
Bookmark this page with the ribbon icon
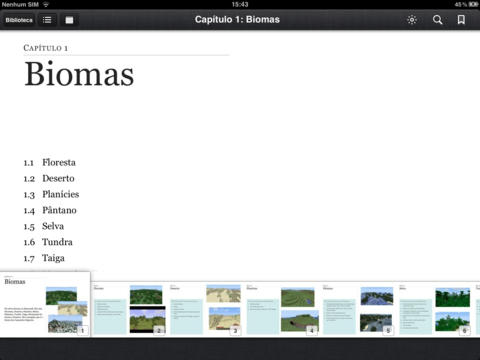[461, 20]
